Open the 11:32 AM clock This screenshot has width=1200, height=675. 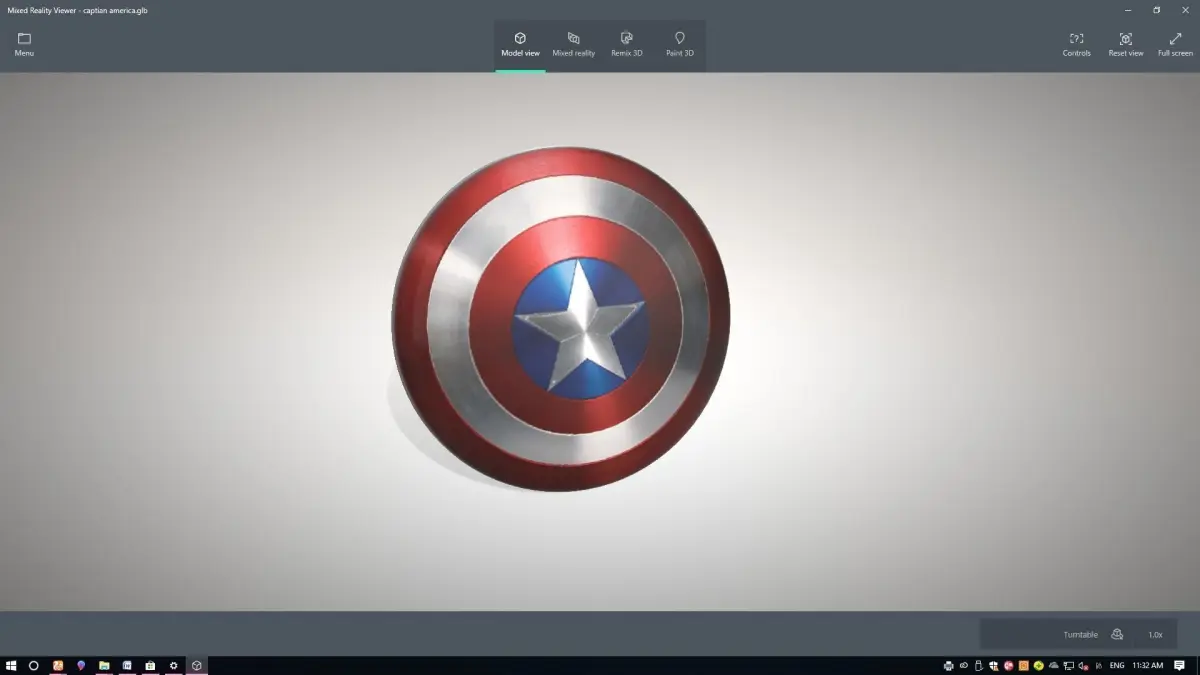pyautogui.click(x=1148, y=665)
